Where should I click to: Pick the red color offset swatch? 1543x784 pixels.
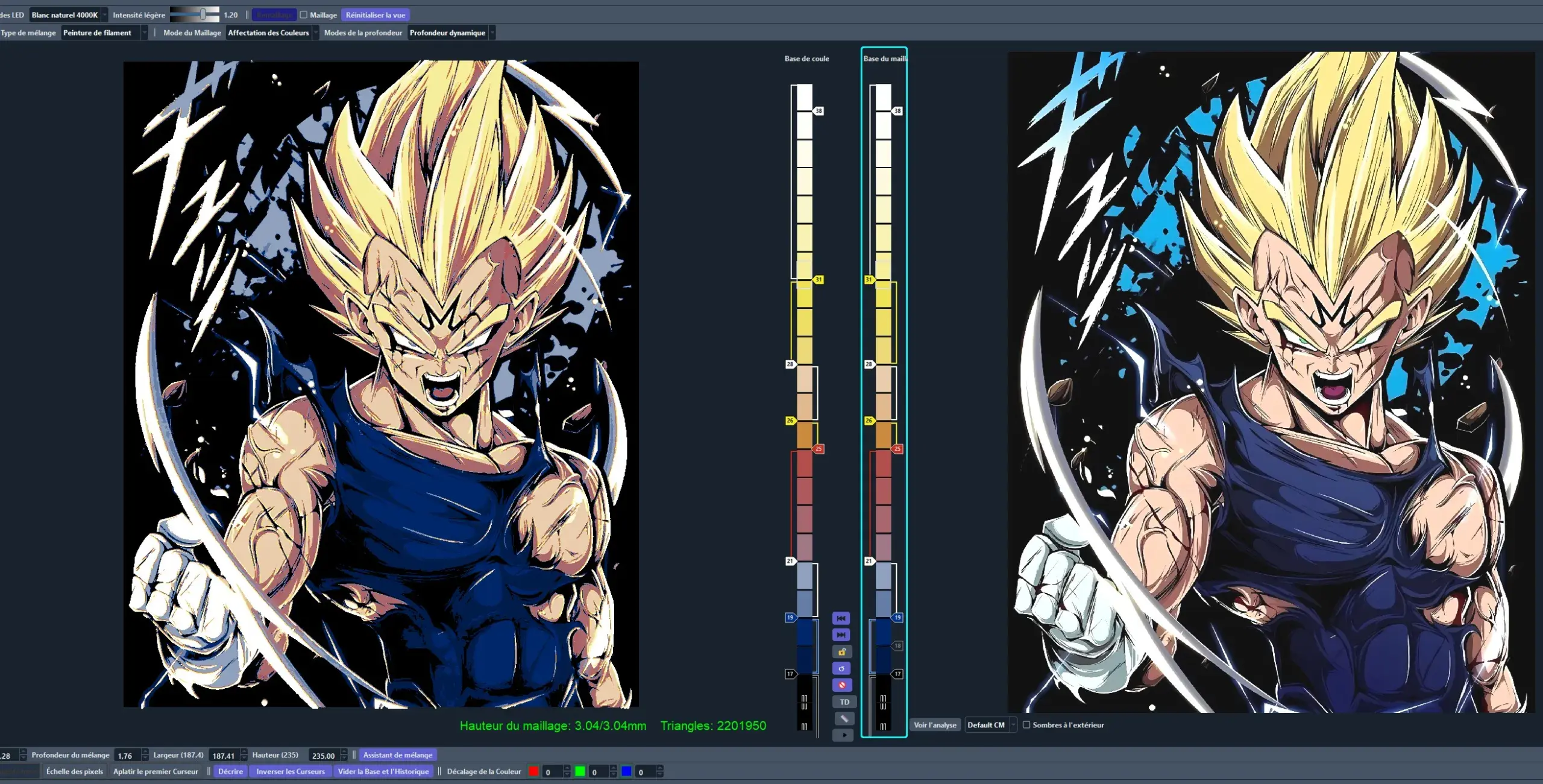click(x=533, y=771)
